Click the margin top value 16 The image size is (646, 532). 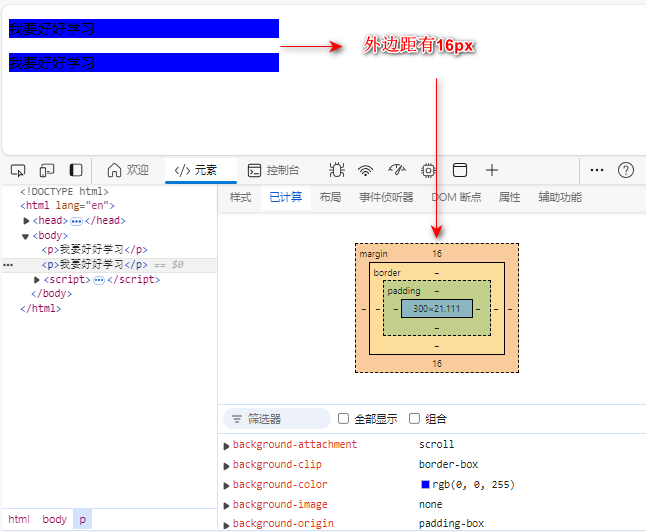pos(437,254)
